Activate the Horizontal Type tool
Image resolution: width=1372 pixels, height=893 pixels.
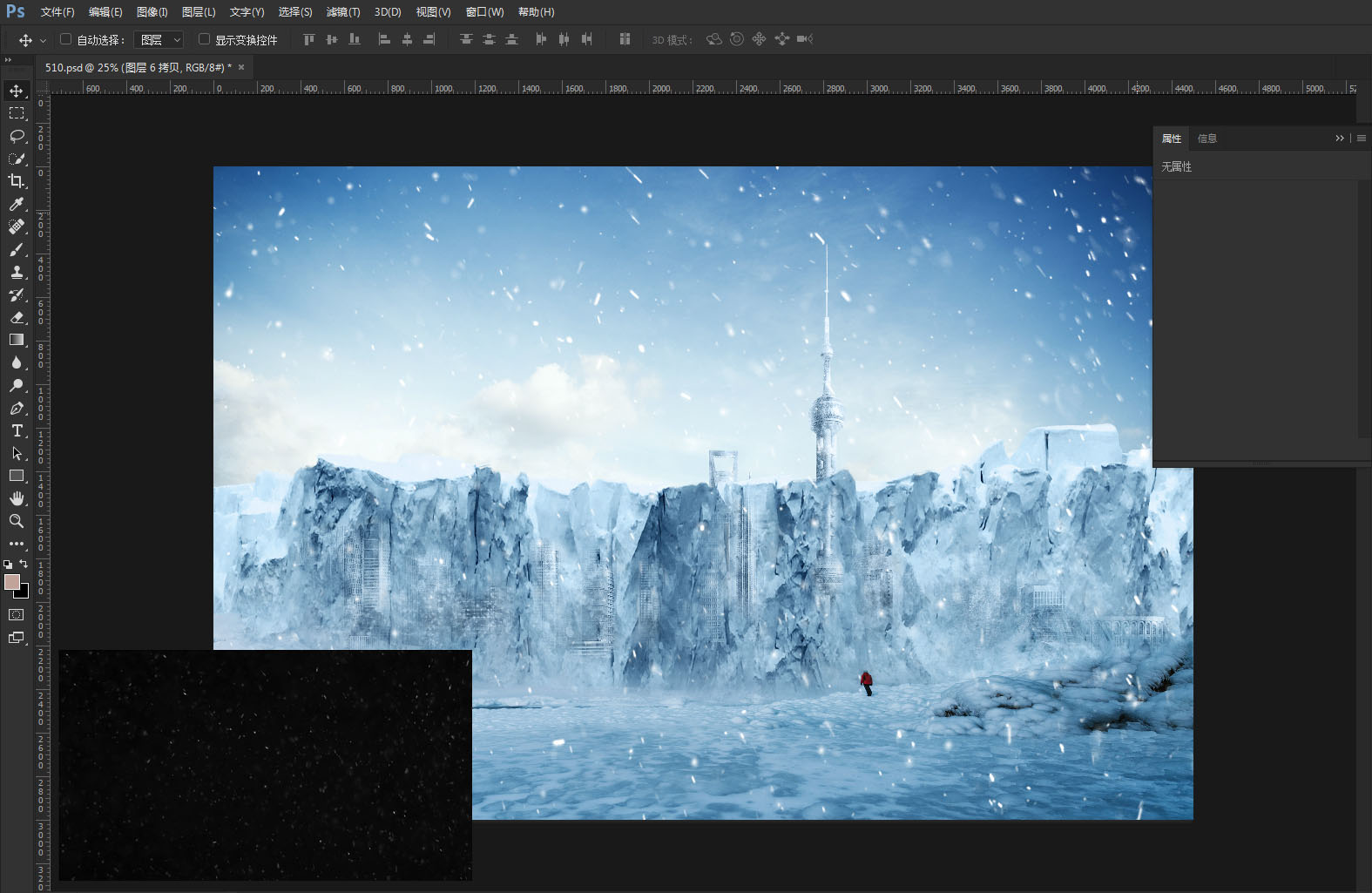point(17,430)
